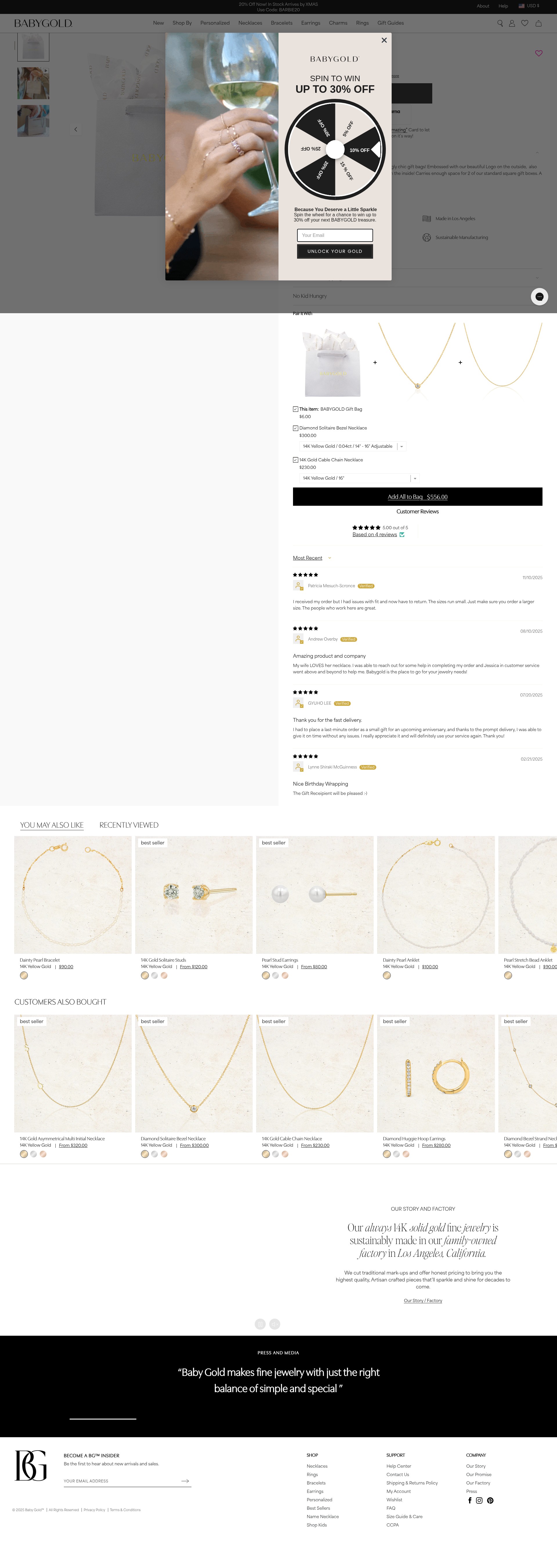The height and width of the screenshot is (1568, 557).
Task: Focus the footer Your Email Address field
Action: [122, 1481]
